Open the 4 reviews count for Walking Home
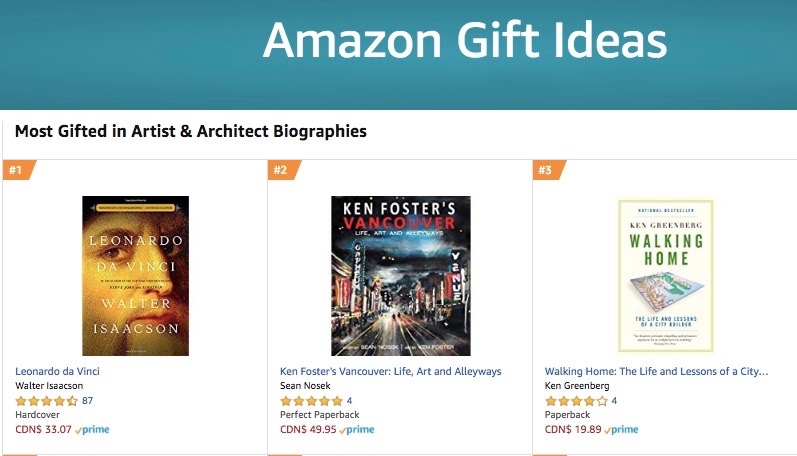The image size is (797, 456). coord(614,401)
